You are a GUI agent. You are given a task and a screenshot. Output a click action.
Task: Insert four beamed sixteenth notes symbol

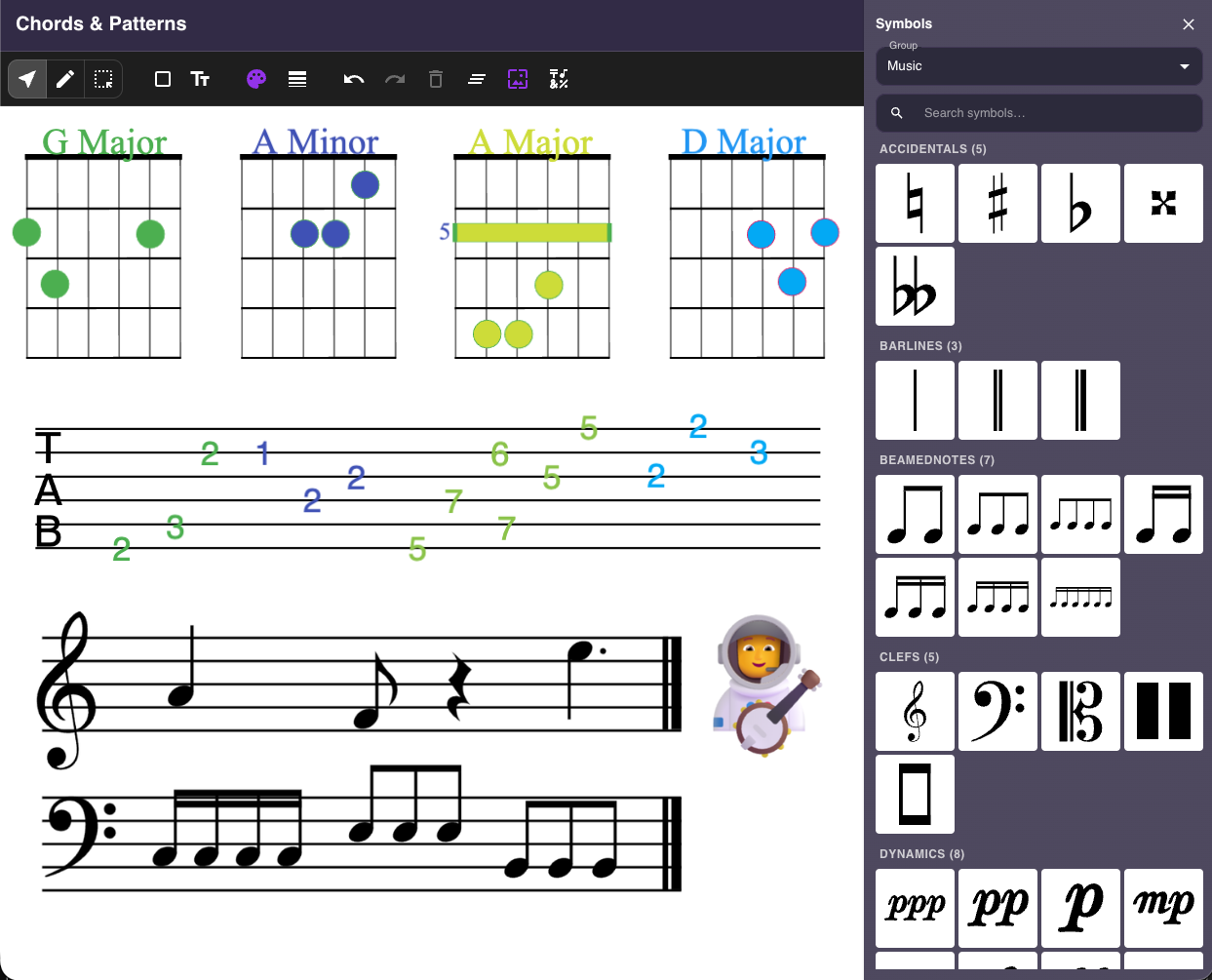click(997, 597)
